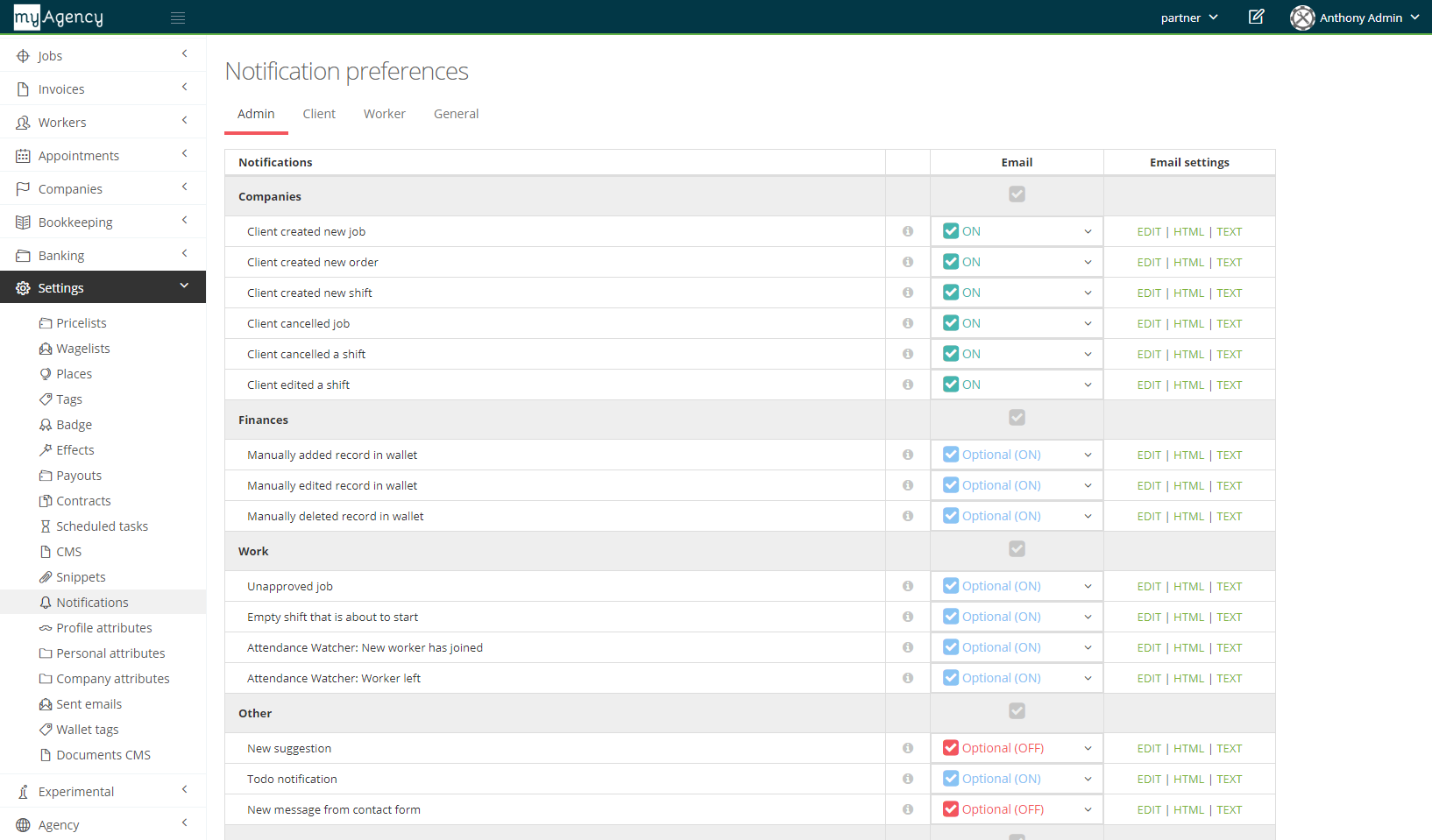Collapse the Settings section in the sidebar
1432x840 pixels.
click(184, 286)
